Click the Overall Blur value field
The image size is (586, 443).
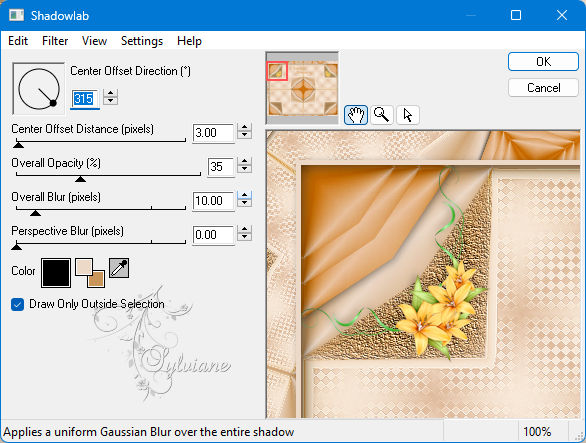point(213,201)
